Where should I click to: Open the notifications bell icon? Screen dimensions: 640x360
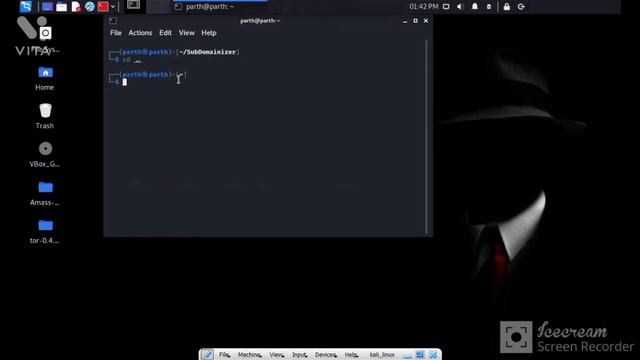475,7
